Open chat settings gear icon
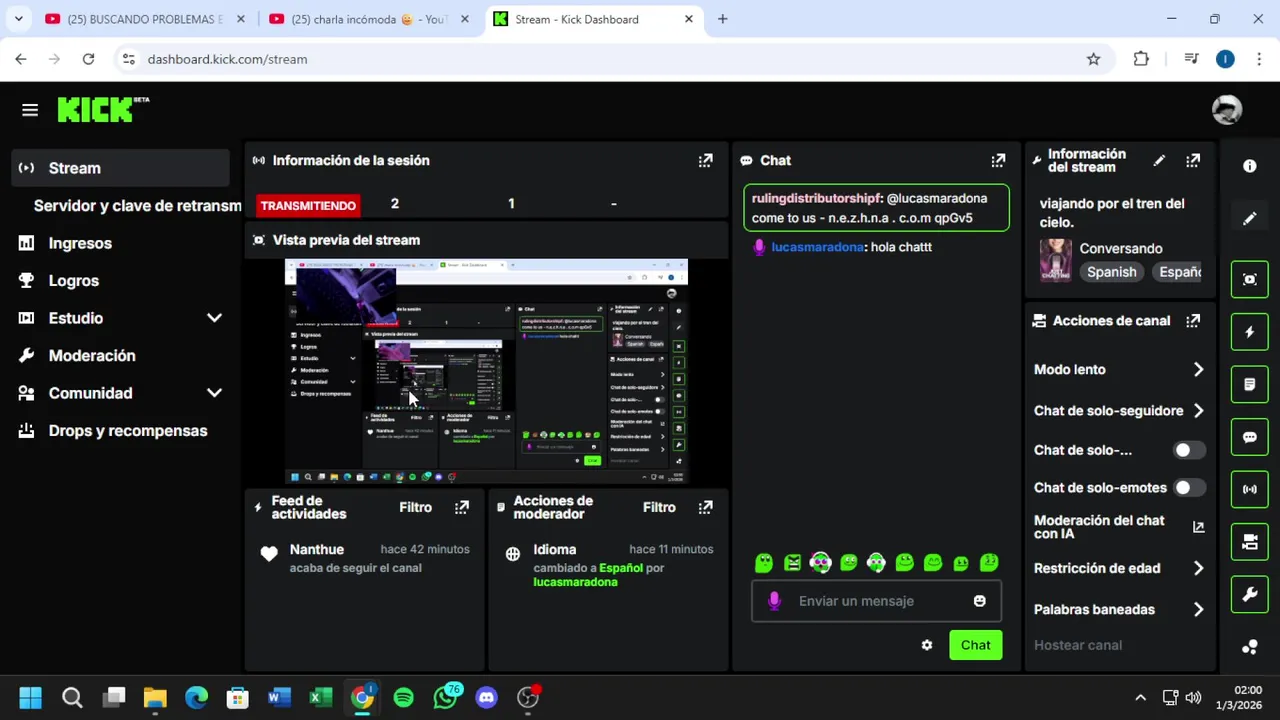 click(x=927, y=645)
